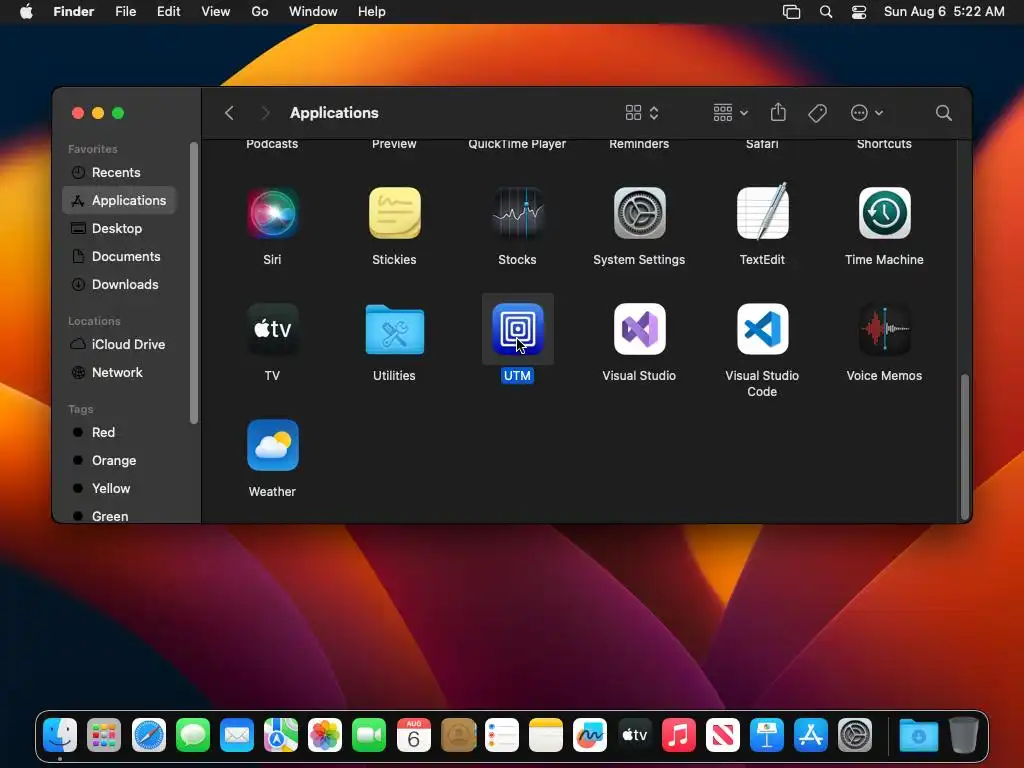Open Desktop in the sidebar
1024x768 pixels.
[x=119, y=229]
